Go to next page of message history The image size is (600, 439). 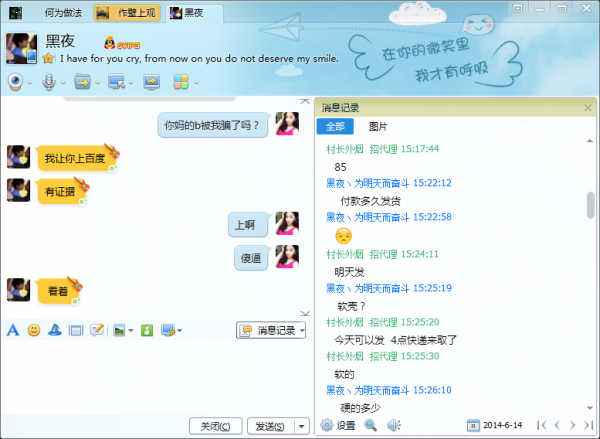572,425
